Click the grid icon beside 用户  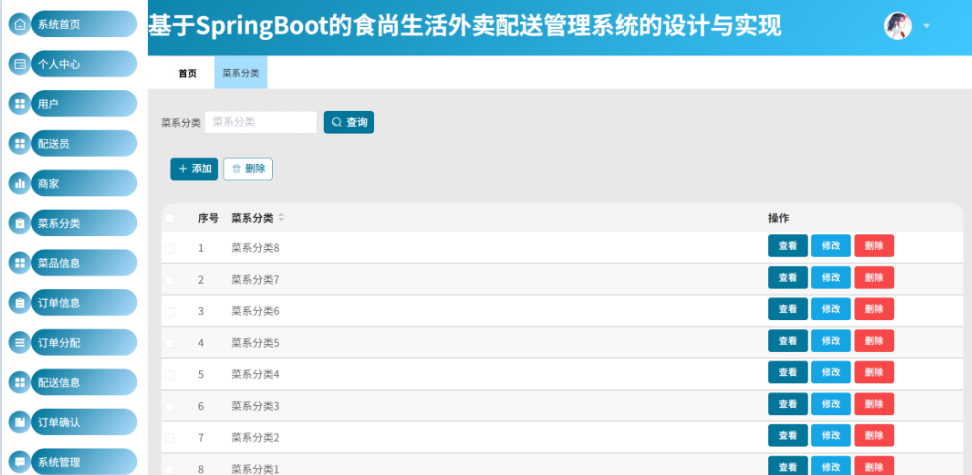click(20, 104)
